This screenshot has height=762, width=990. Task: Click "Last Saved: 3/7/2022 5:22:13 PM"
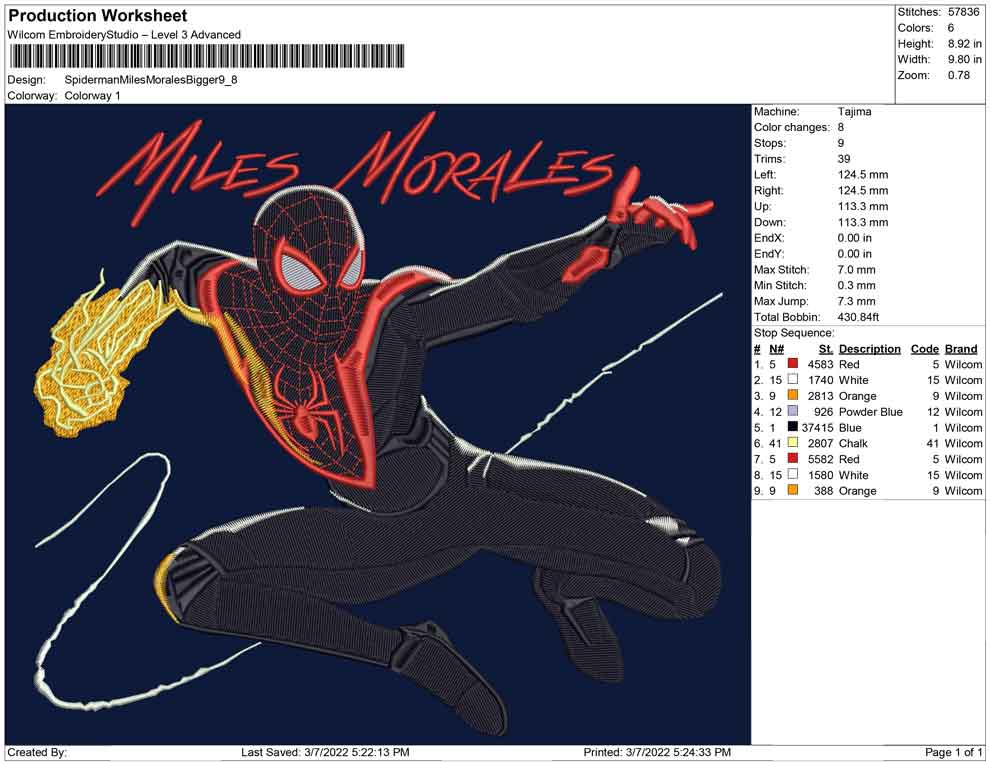click(325, 752)
